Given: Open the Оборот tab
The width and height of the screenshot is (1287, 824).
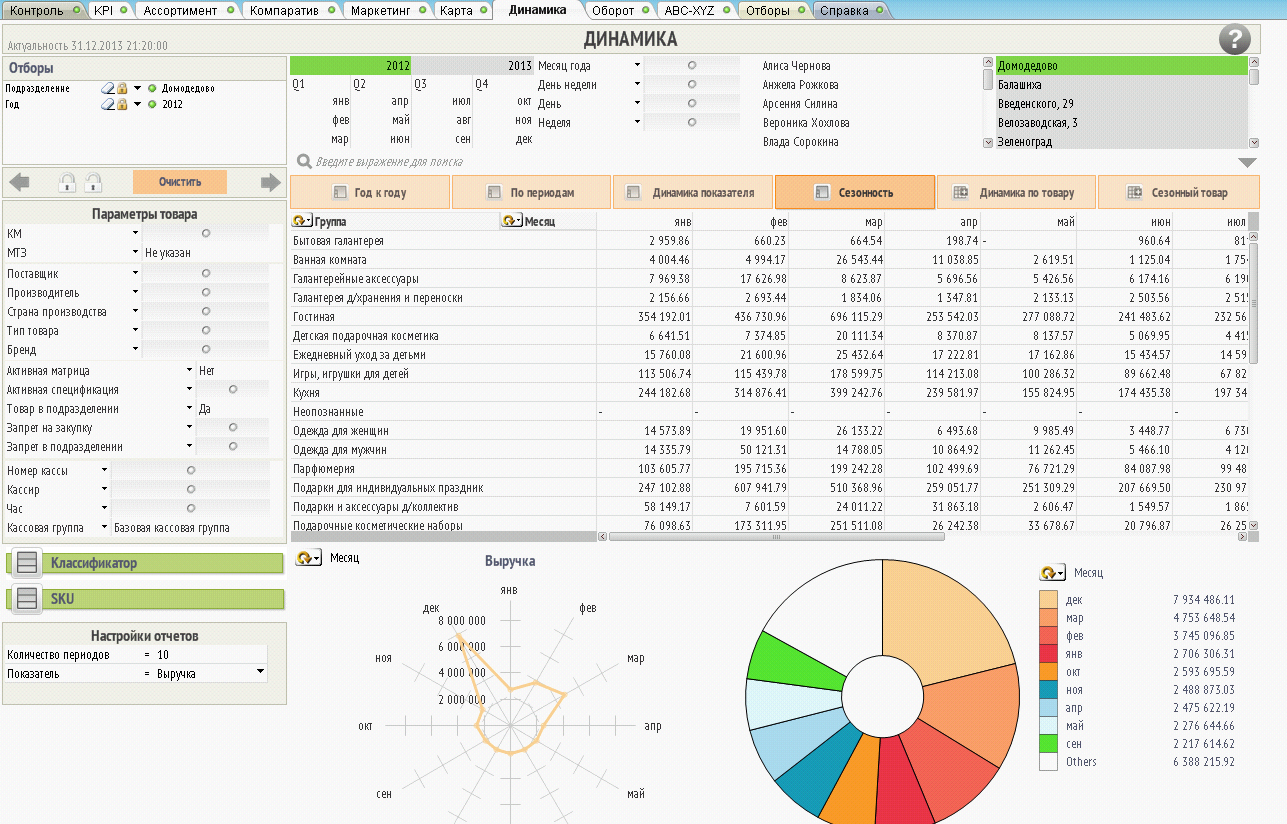Looking at the screenshot, I should pos(618,10).
